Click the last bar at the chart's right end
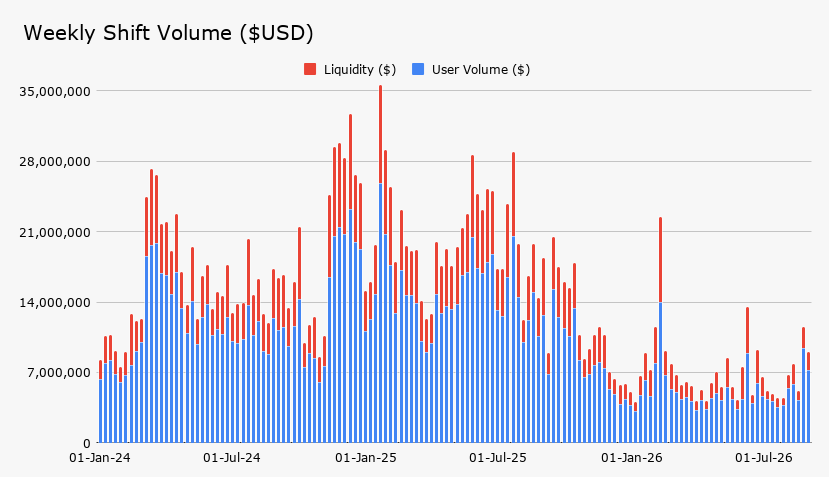This screenshot has width=829, height=477. [x=808, y=398]
